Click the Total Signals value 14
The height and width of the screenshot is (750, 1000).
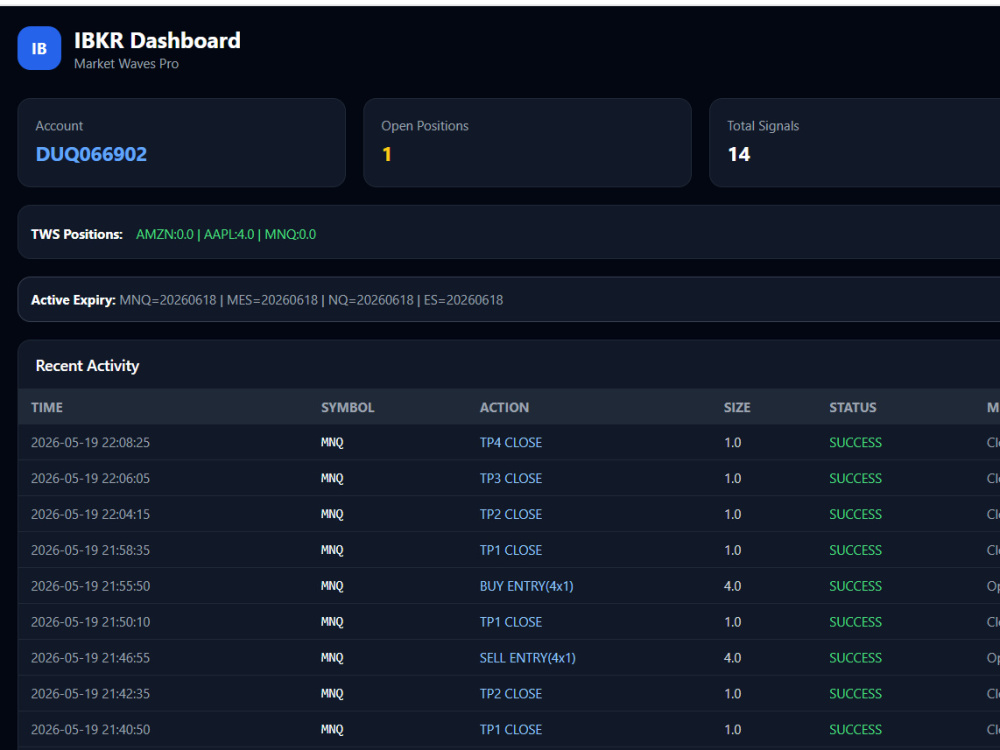pyautogui.click(x=739, y=154)
